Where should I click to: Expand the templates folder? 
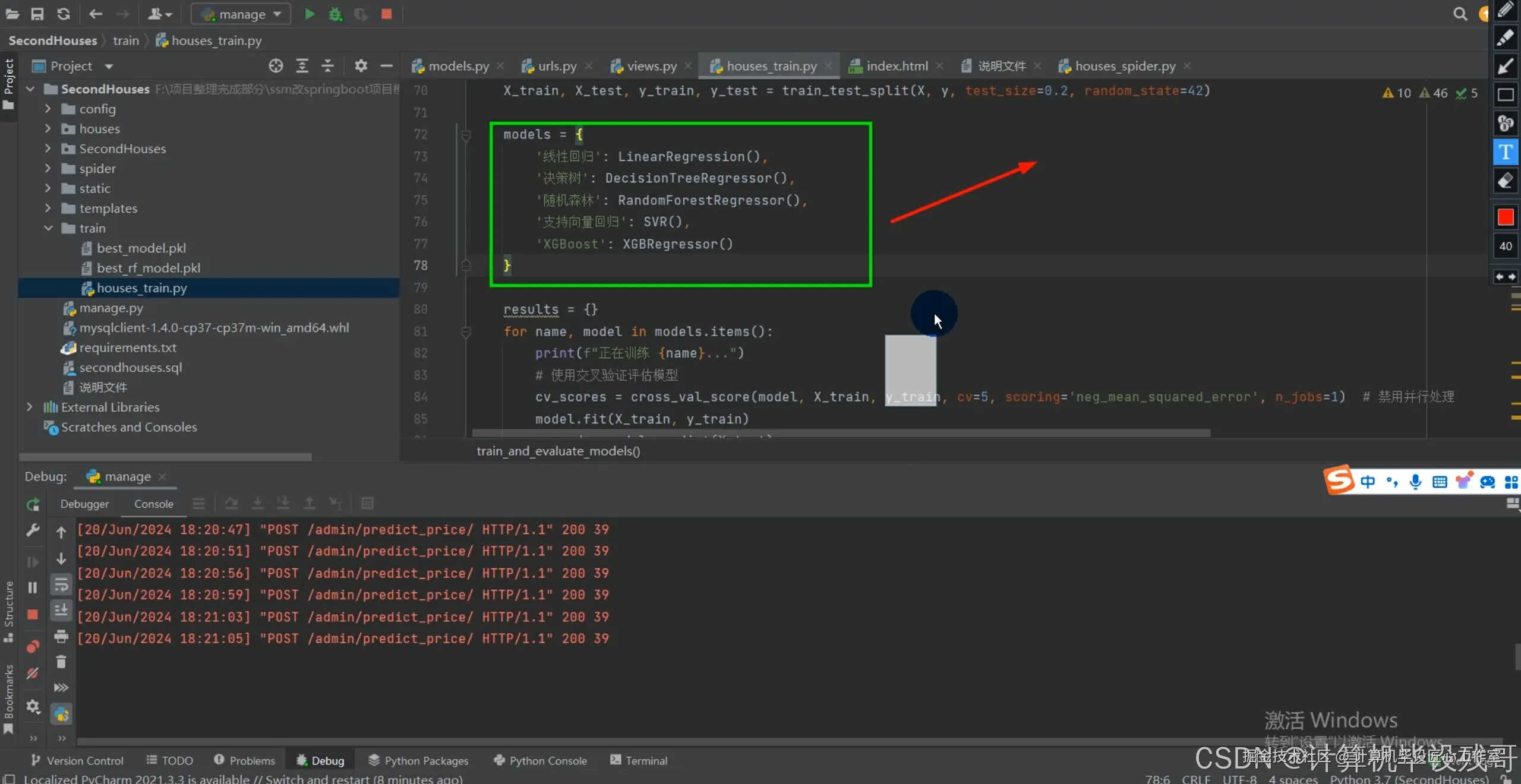48,208
